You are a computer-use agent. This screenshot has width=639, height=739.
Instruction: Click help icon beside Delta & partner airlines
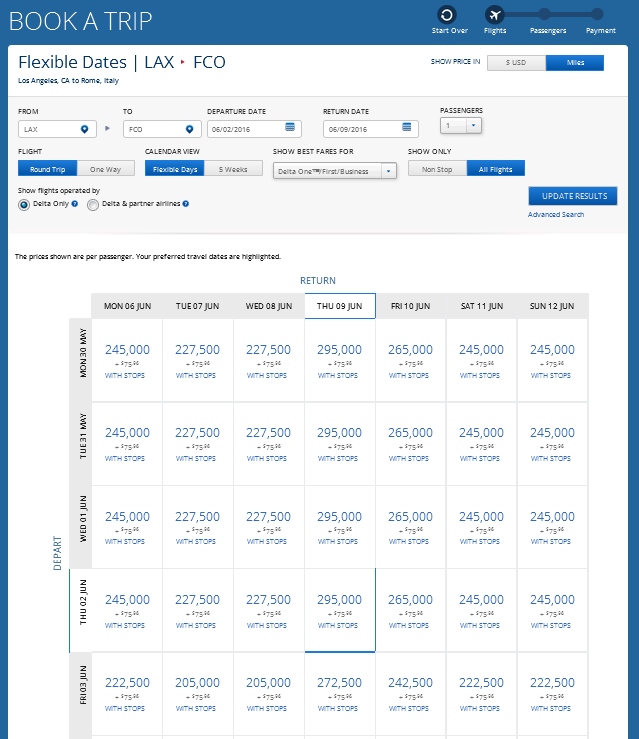[186, 204]
